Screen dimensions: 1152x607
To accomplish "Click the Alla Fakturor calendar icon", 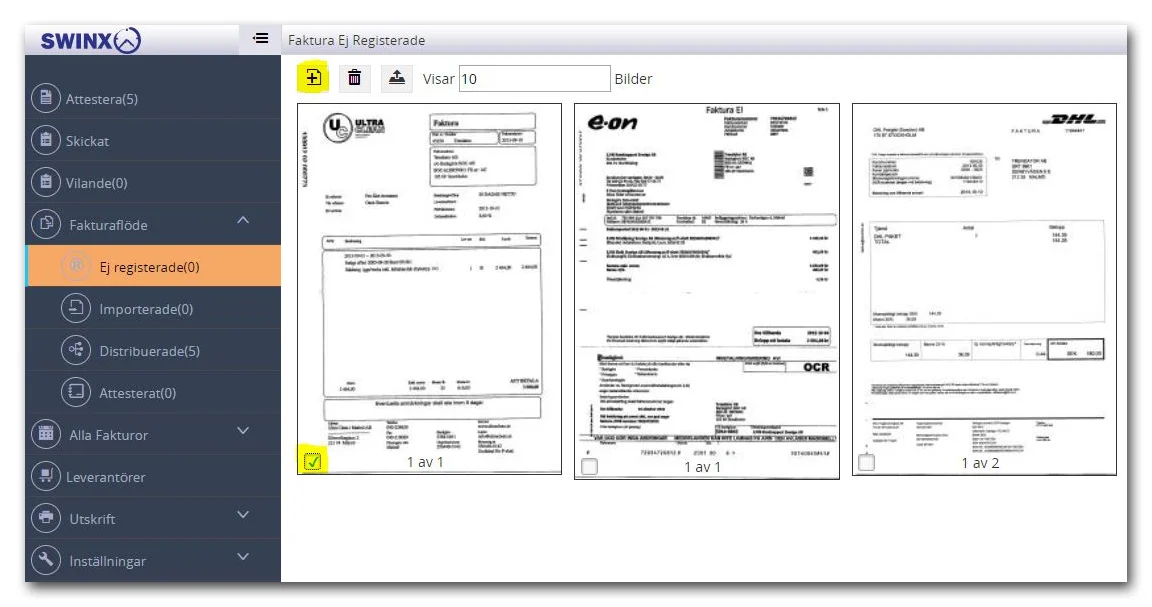I will coord(46,434).
